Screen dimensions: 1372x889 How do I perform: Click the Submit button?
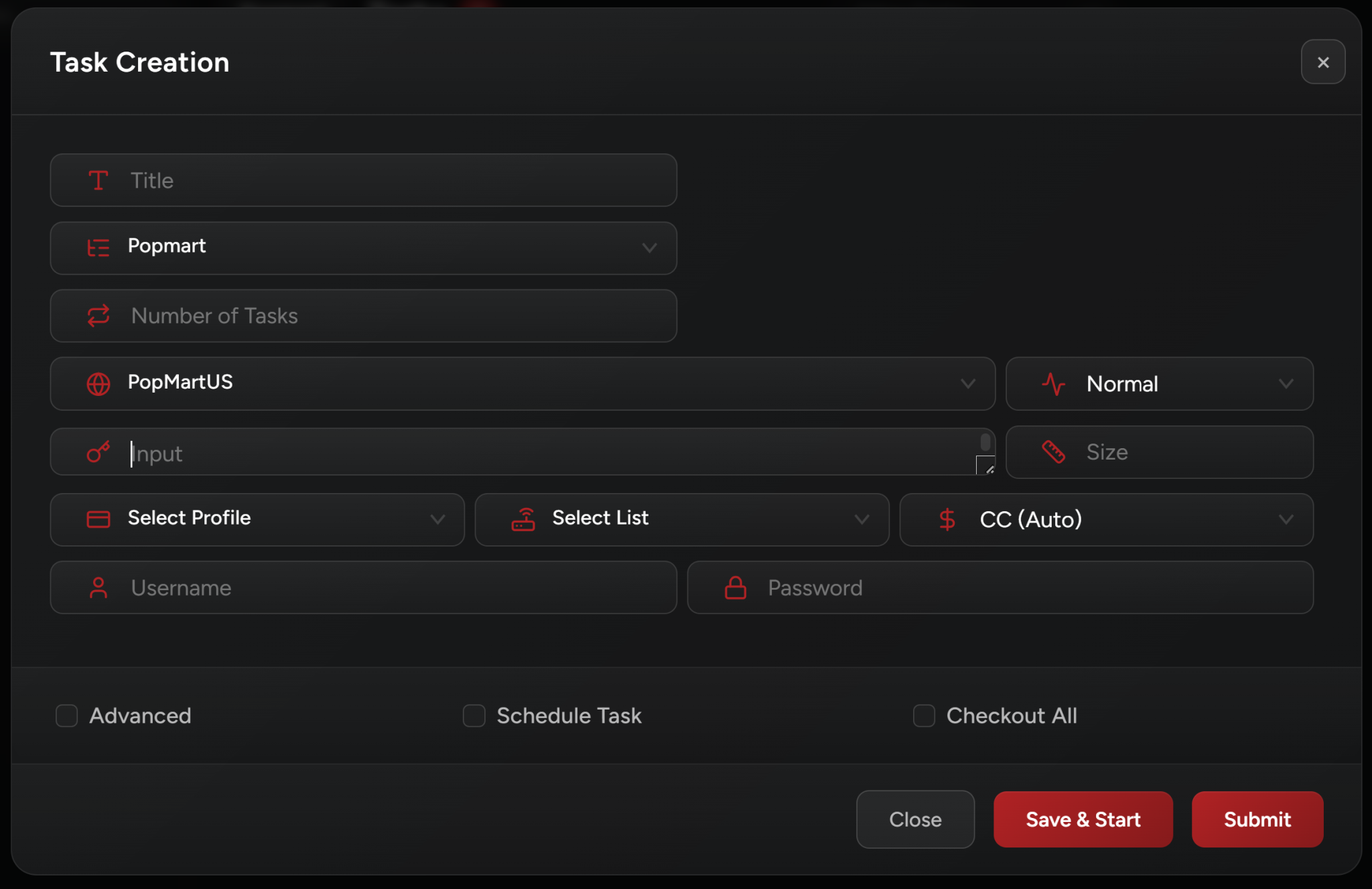[1257, 819]
